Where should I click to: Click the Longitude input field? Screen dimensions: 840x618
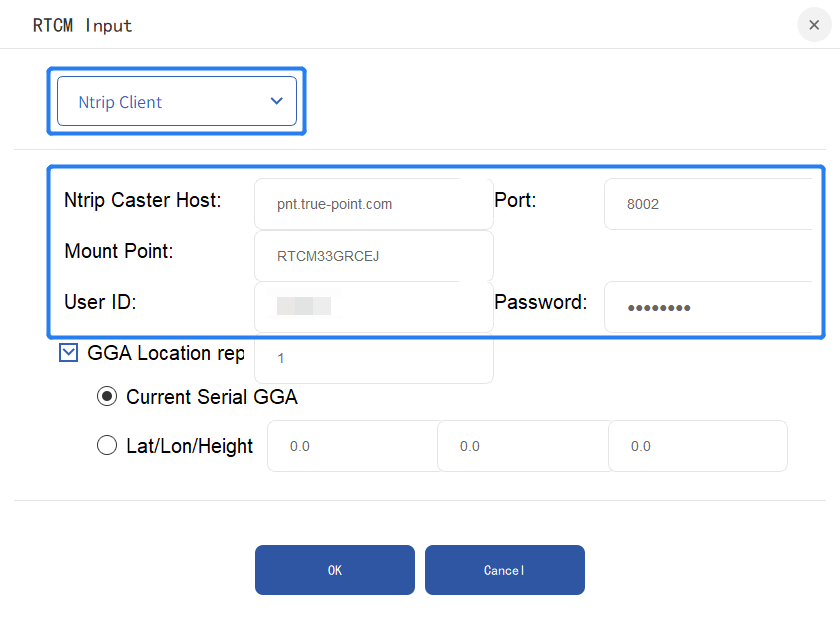(x=522, y=446)
